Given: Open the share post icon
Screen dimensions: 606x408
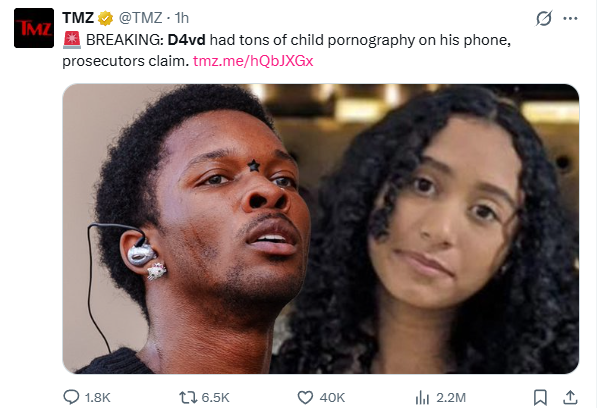Looking at the screenshot, I should pyautogui.click(x=570, y=397).
